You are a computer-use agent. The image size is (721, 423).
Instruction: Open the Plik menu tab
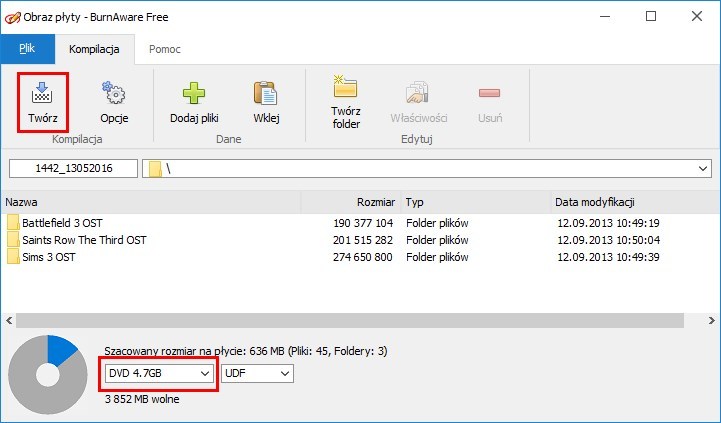pyautogui.click(x=28, y=49)
